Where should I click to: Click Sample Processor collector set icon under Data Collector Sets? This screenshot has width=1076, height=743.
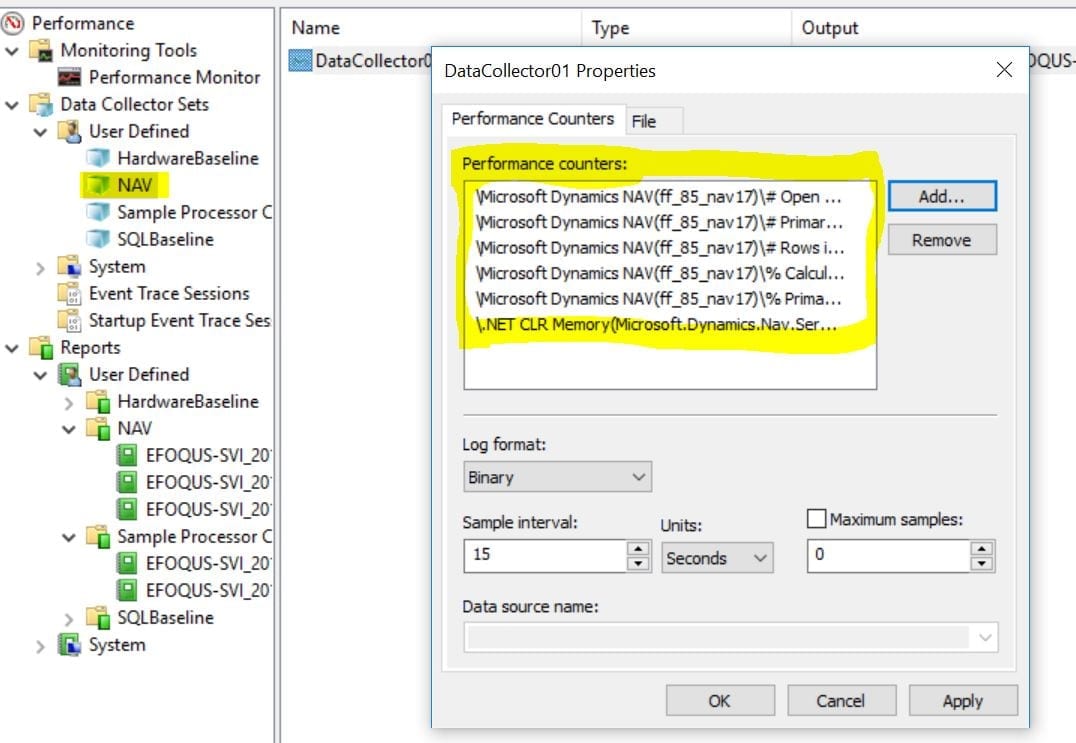coord(97,213)
